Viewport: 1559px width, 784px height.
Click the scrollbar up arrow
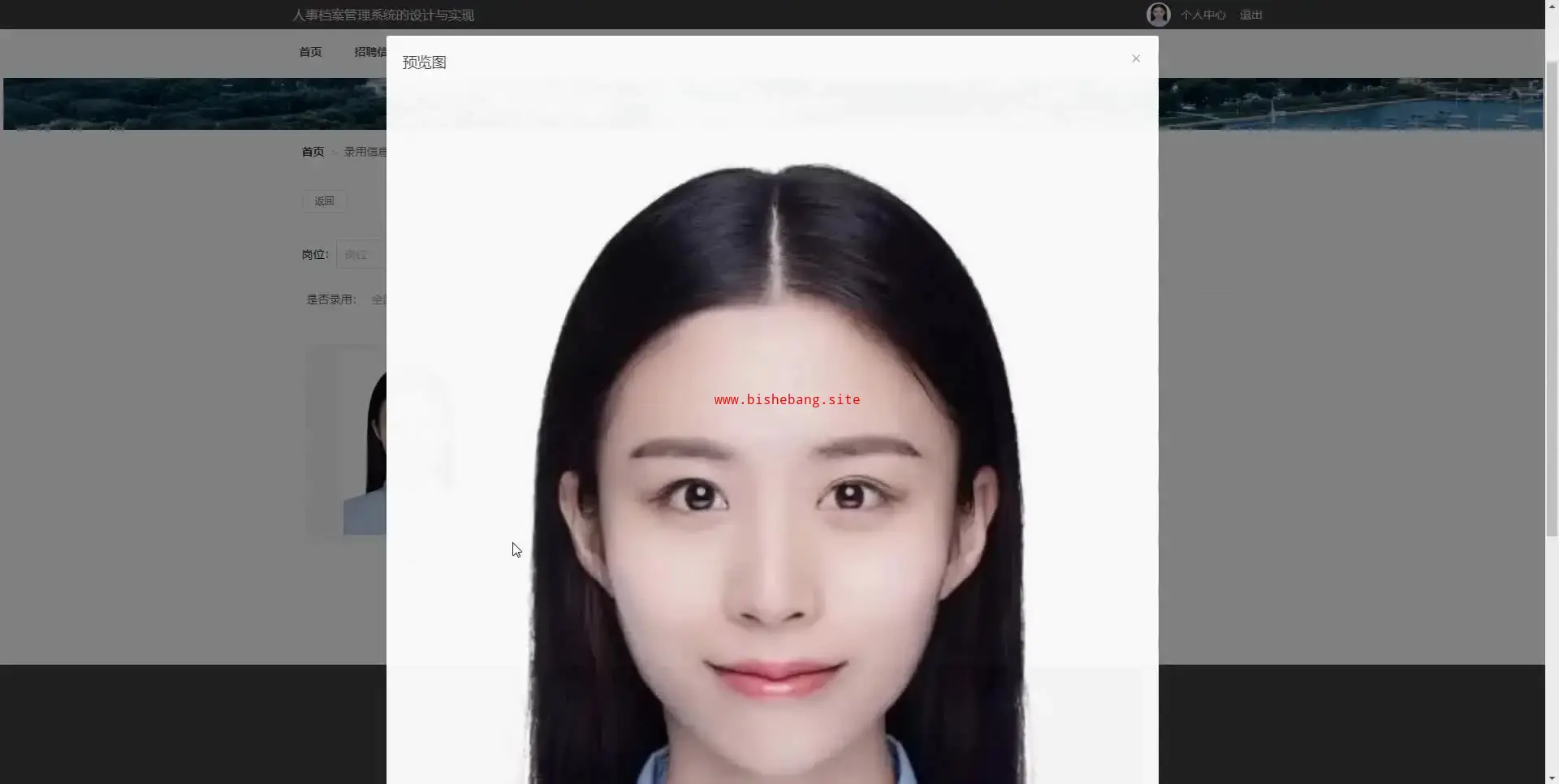point(1552,6)
